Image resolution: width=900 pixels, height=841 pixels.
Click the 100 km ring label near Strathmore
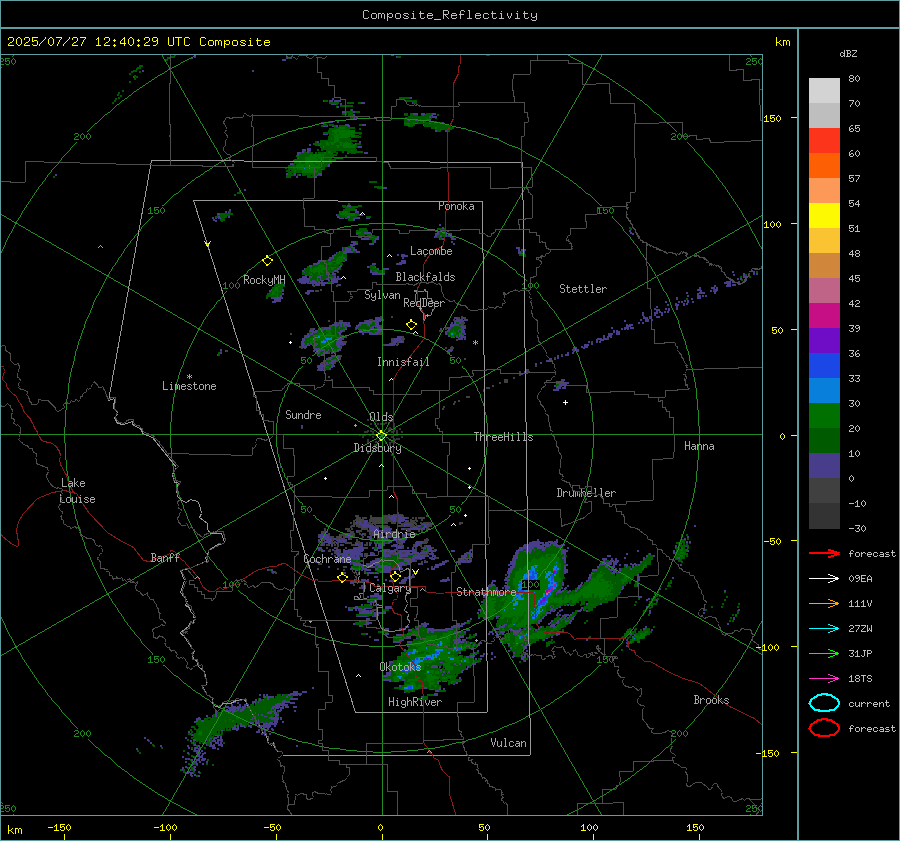click(530, 584)
